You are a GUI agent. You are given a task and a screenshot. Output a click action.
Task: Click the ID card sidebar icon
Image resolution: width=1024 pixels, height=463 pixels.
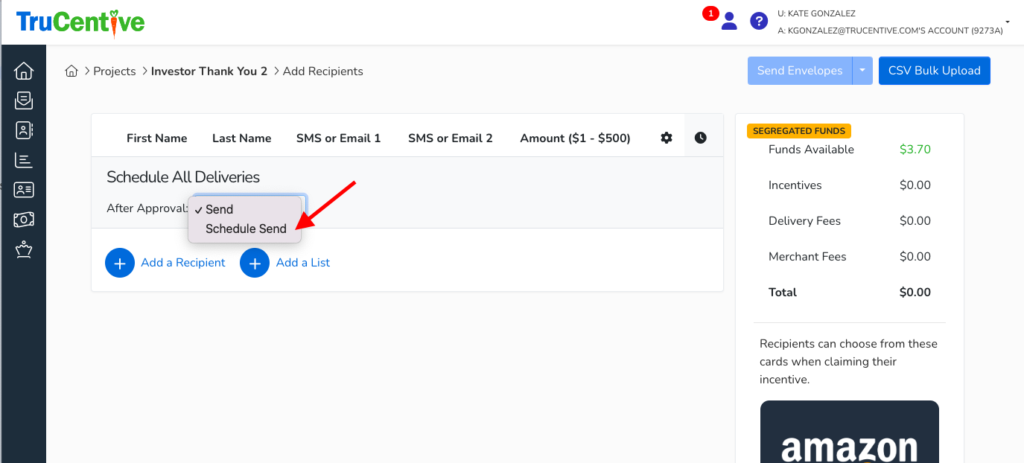[x=23, y=189]
